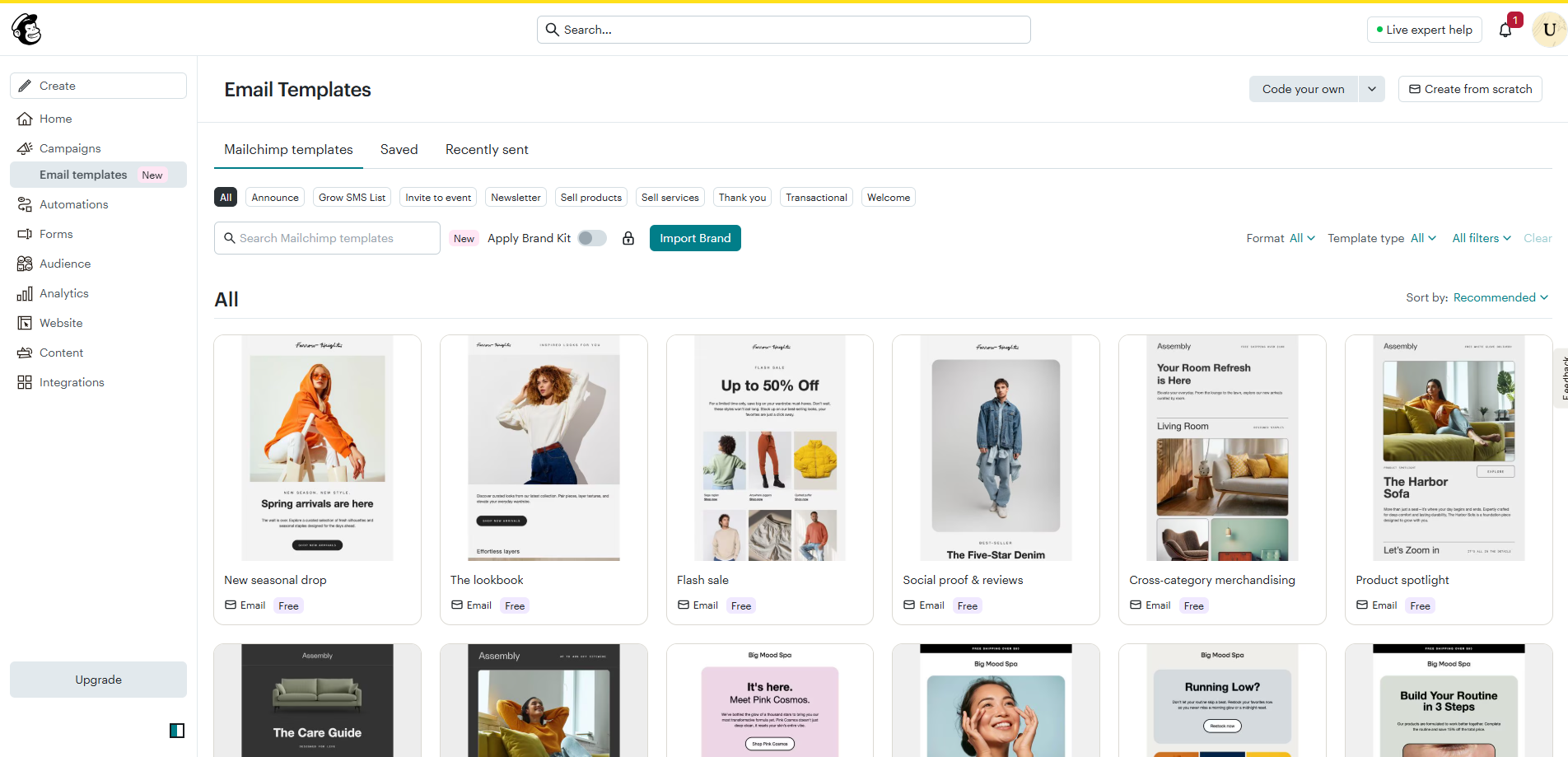Click the top Search field
This screenshot has height=757, width=1568.
tap(784, 30)
